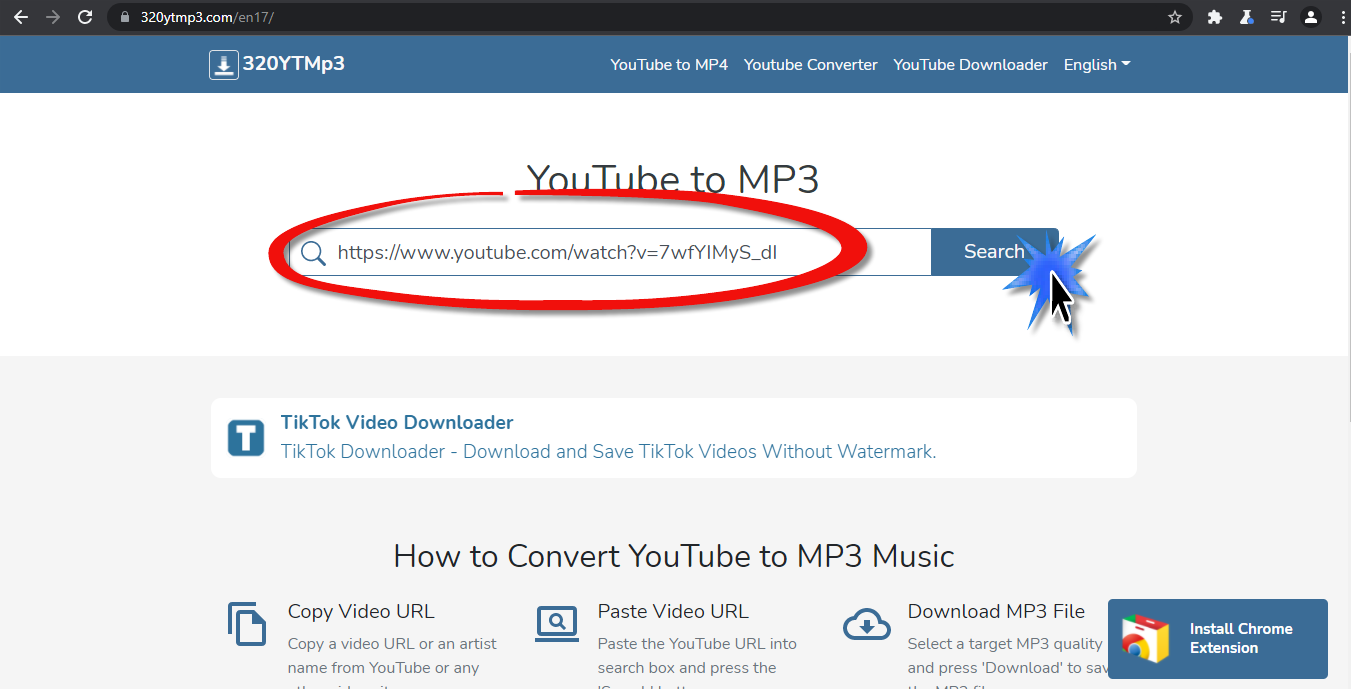Viewport: 1351px width, 689px height.
Task: Click the Paste Video URL step title
Action: point(673,611)
